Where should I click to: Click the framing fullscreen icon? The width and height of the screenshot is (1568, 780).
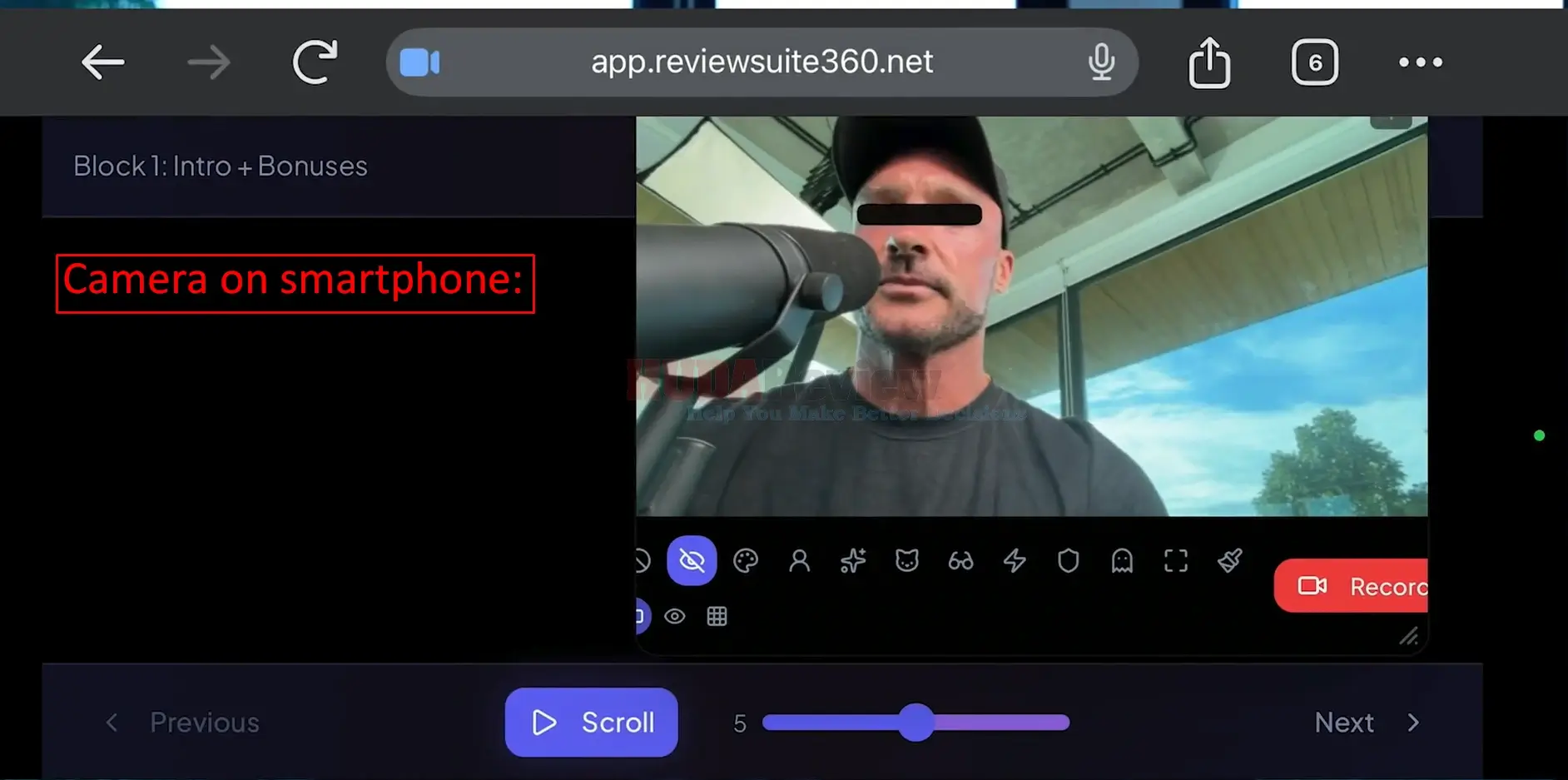(x=1175, y=560)
